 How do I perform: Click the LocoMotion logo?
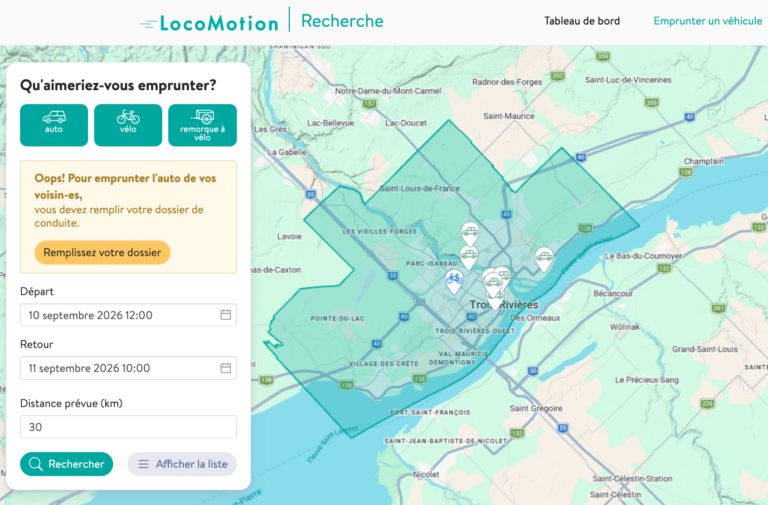click(x=209, y=23)
